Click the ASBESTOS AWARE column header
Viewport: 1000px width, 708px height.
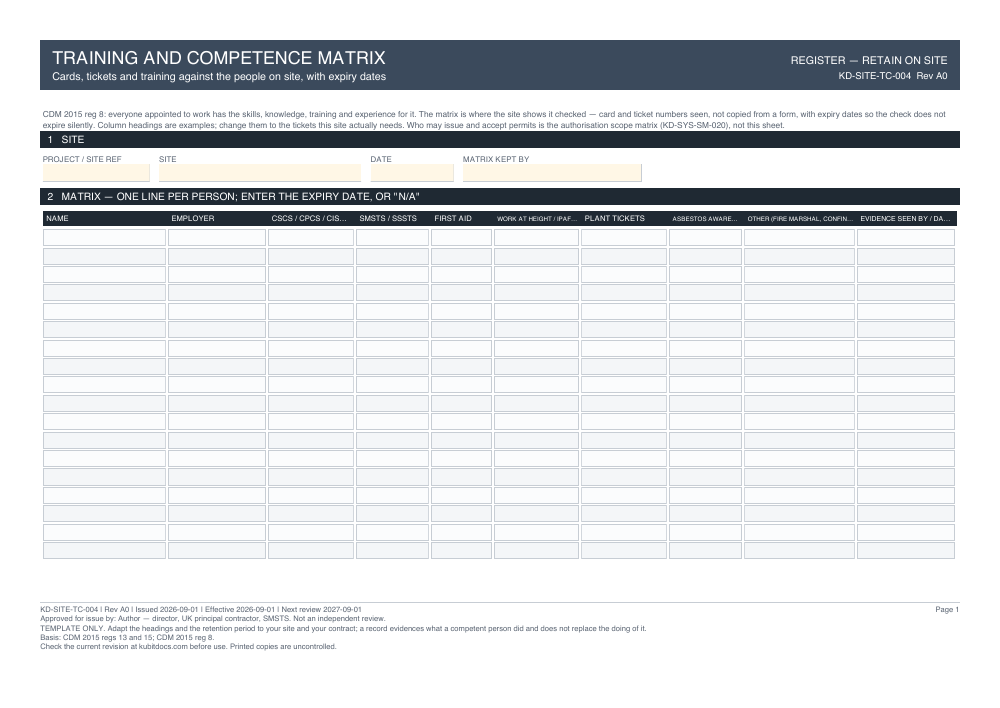click(705, 218)
